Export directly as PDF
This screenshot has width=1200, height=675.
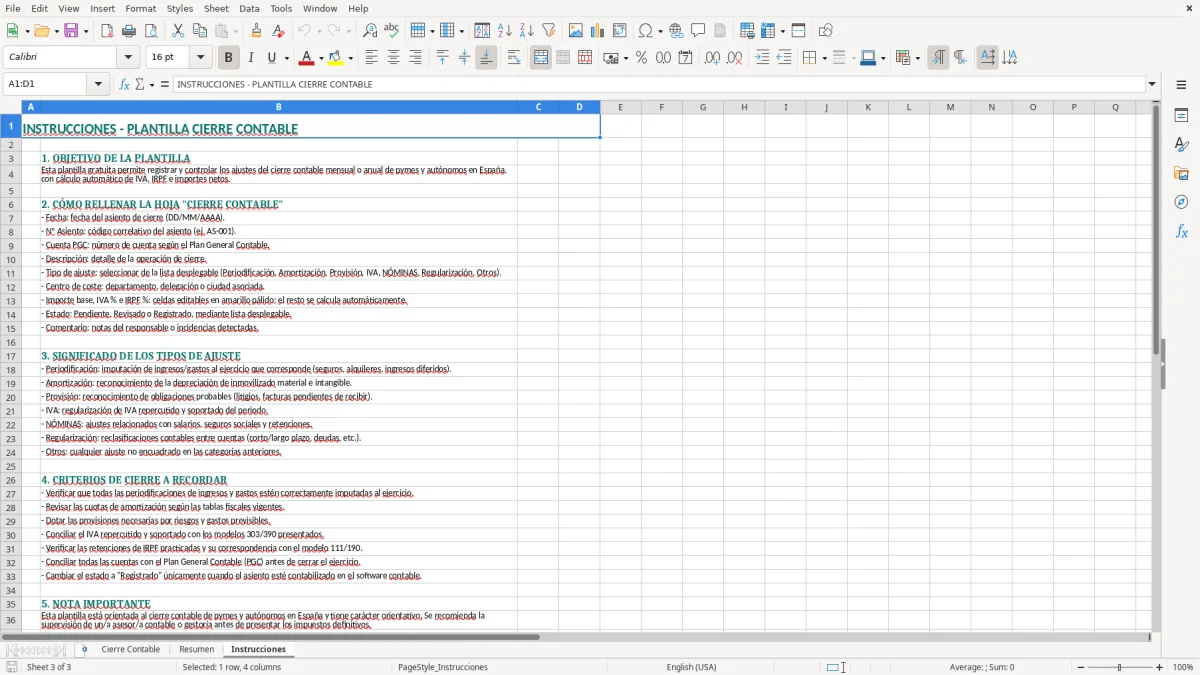(107, 31)
